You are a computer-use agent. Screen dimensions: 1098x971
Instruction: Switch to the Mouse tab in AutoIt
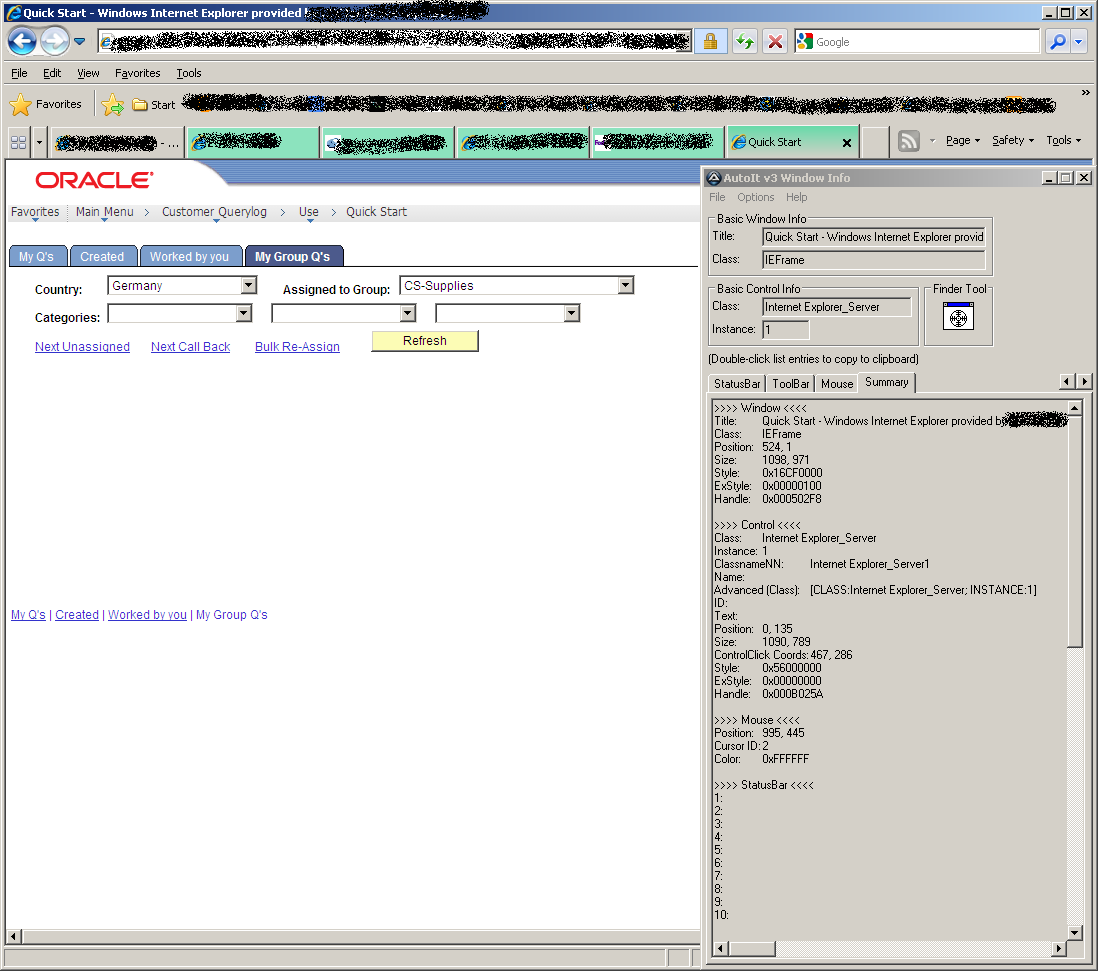pyautogui.click(x=837, y=384)
